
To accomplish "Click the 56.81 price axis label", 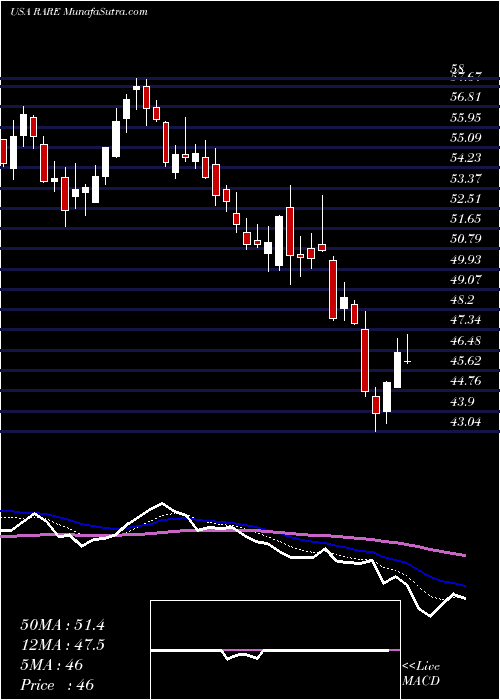I will 466,97.
